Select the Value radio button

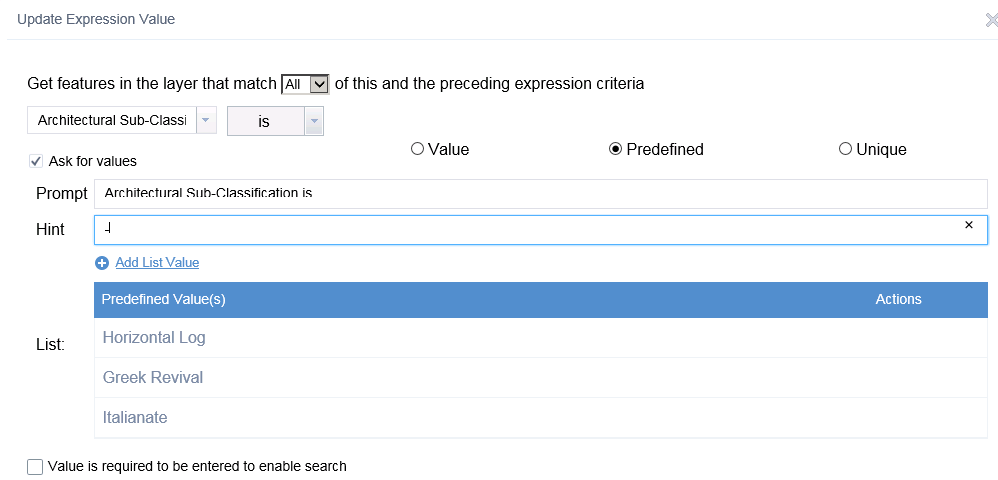417,149
